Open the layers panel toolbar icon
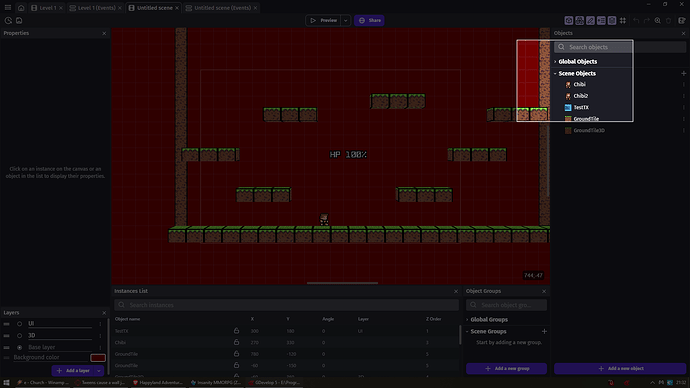 [612, 20]
